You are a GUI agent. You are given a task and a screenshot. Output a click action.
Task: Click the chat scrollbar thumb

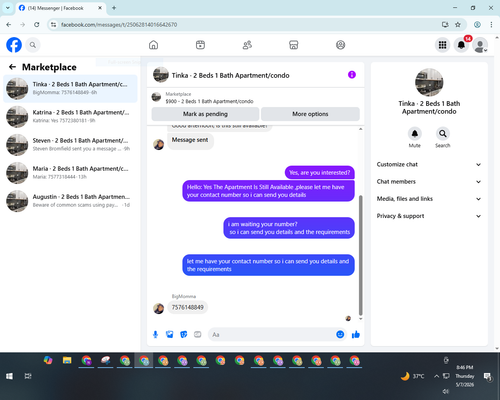pyautogui.click(x=360, y=255)
